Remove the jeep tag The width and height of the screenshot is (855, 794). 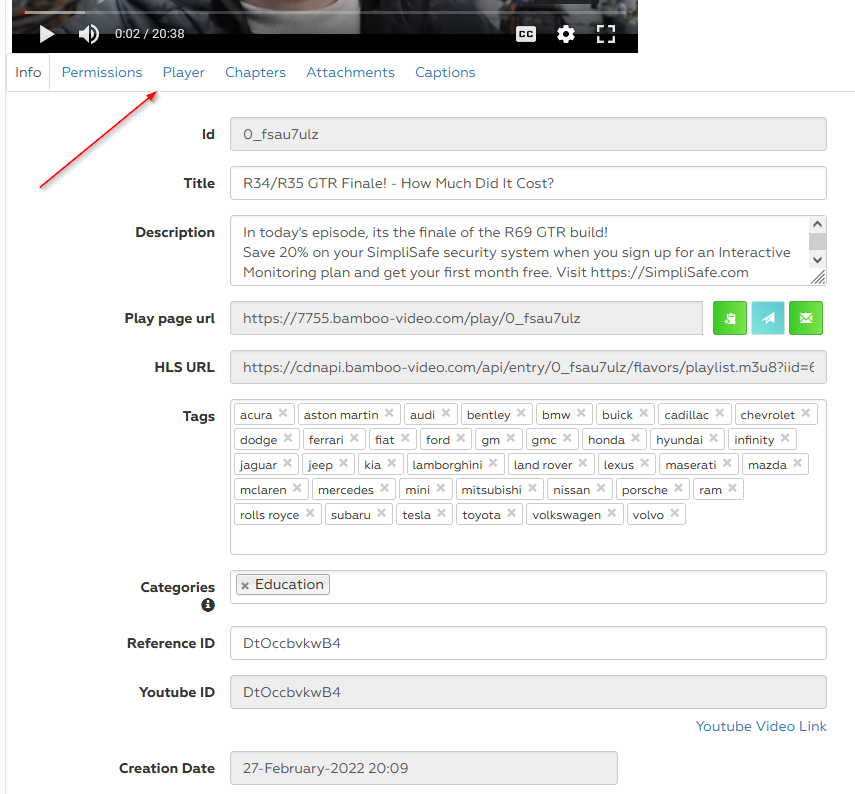point(344,463)
